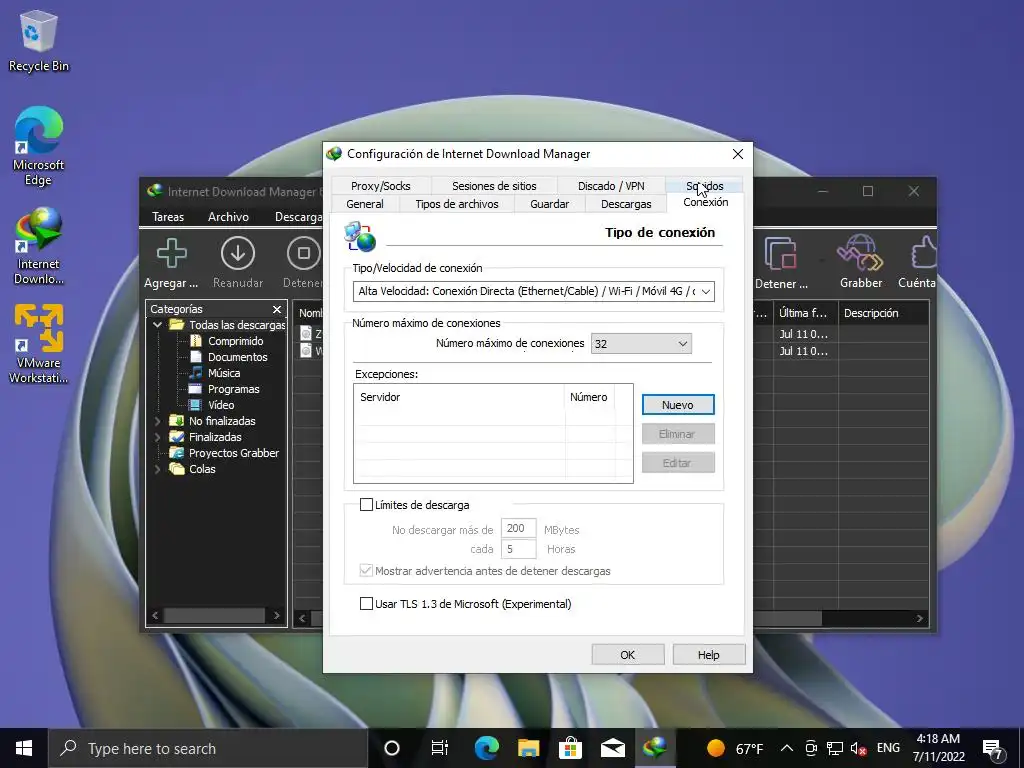Select the Vídeo category
The height and width of the screenshot is (768, 1024).
221,405
